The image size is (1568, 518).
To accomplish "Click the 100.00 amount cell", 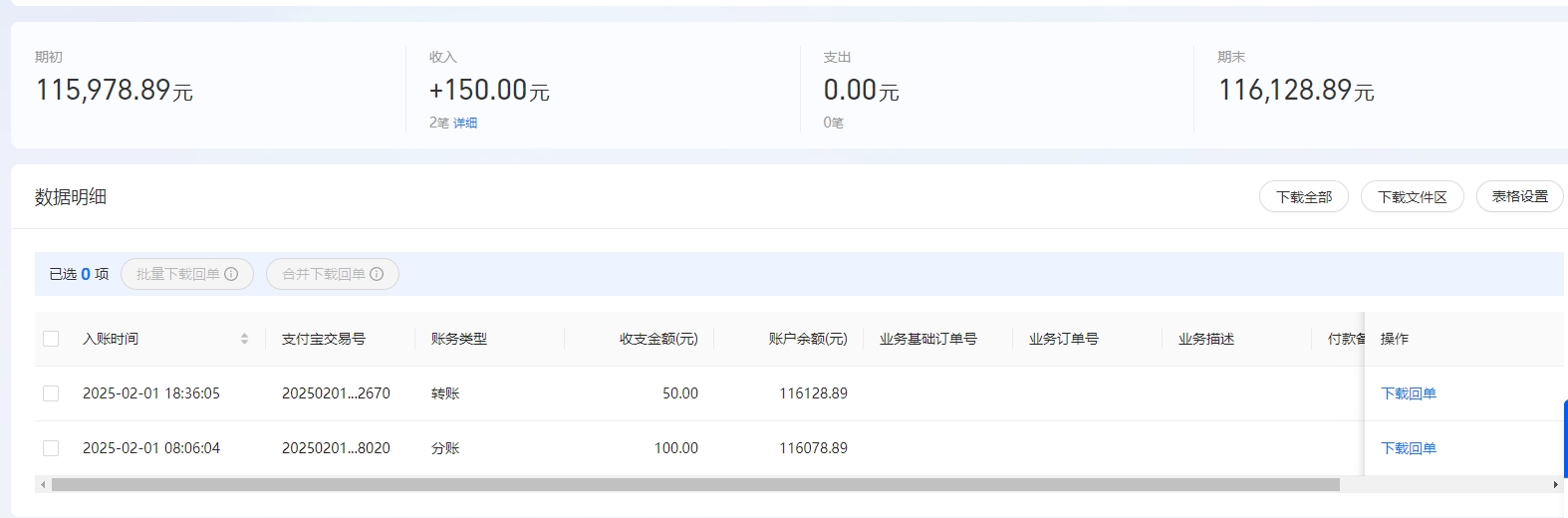I will (676, 448).
